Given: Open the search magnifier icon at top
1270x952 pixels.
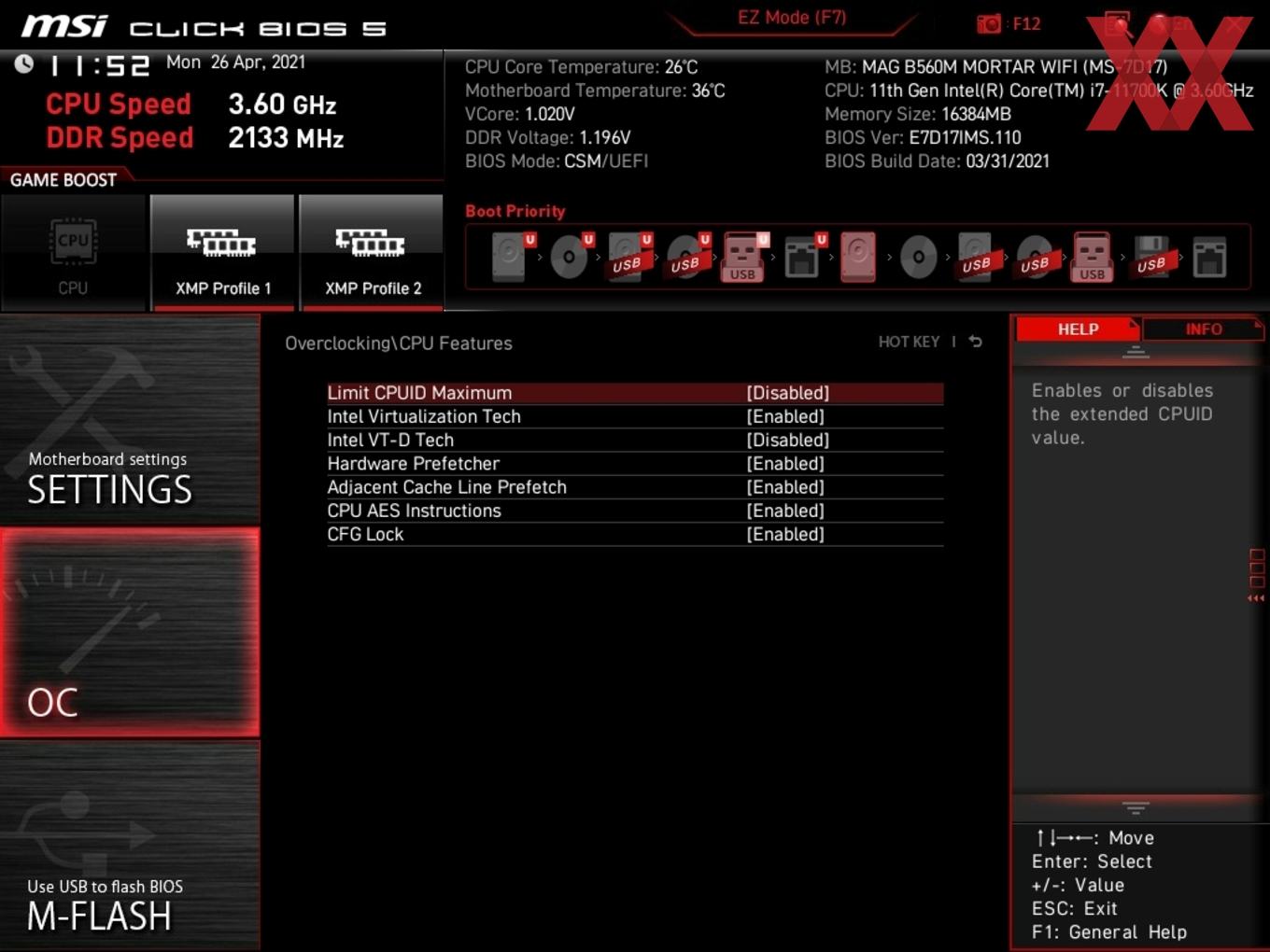Looking at the screenshot, I should coord(1117,23).
